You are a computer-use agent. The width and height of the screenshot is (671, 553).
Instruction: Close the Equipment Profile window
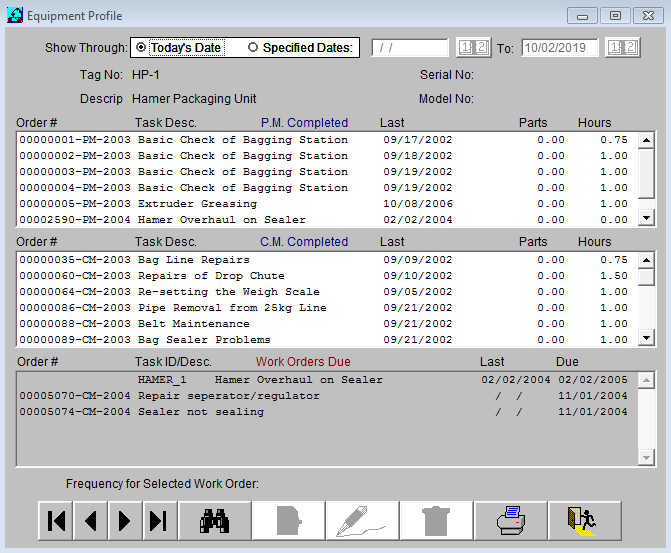pyautogui.click(x=648, y=16)
